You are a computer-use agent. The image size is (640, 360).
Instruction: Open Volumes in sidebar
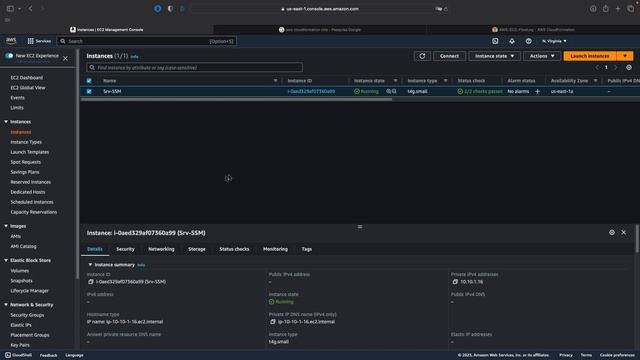click(20, 271)
